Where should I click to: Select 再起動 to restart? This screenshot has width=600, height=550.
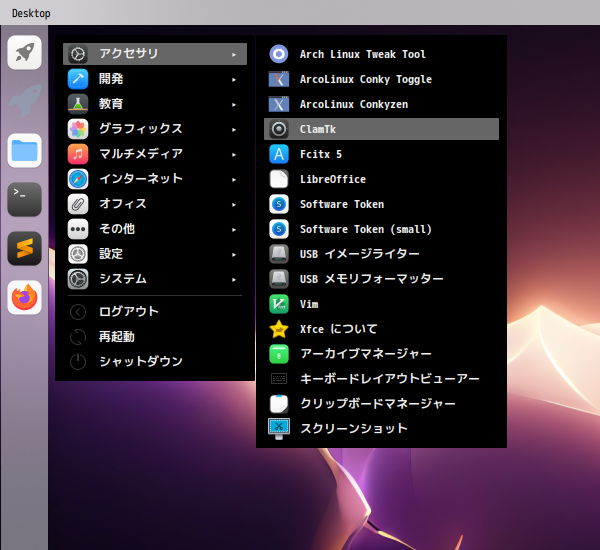(155, 337)
